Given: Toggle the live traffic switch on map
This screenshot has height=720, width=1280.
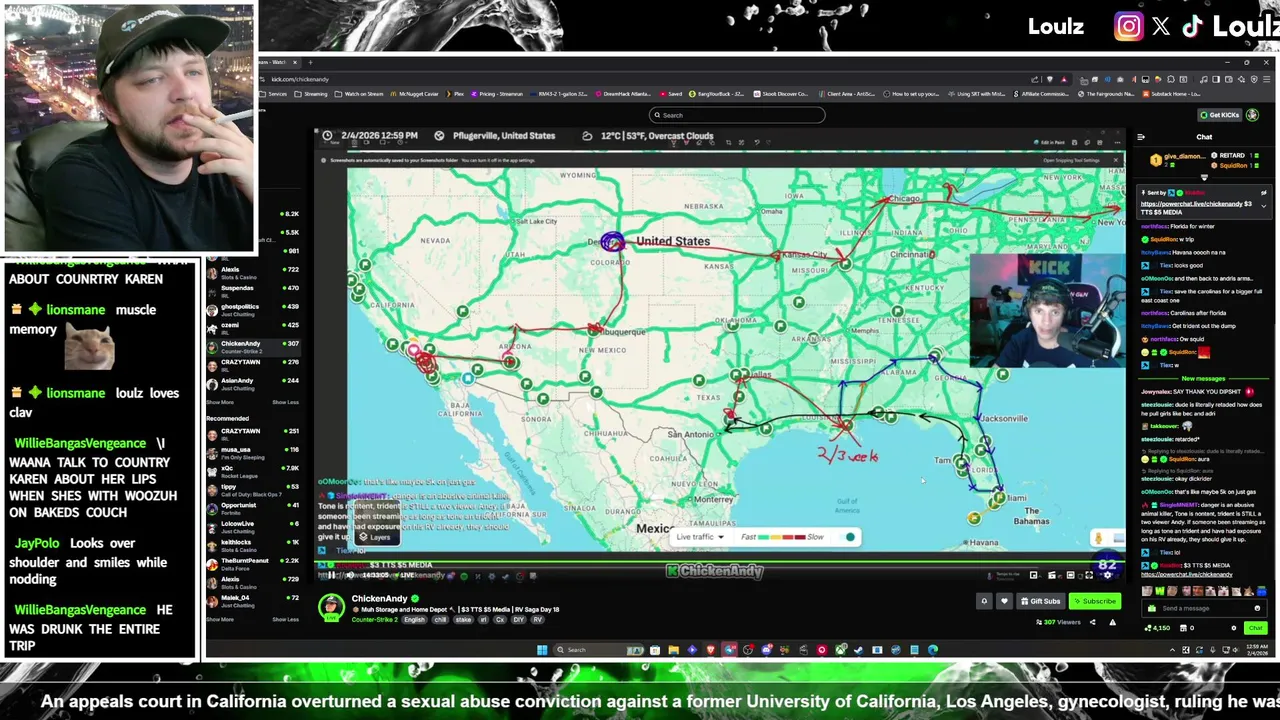Looking at the screenshot, I should pos(850,537).
